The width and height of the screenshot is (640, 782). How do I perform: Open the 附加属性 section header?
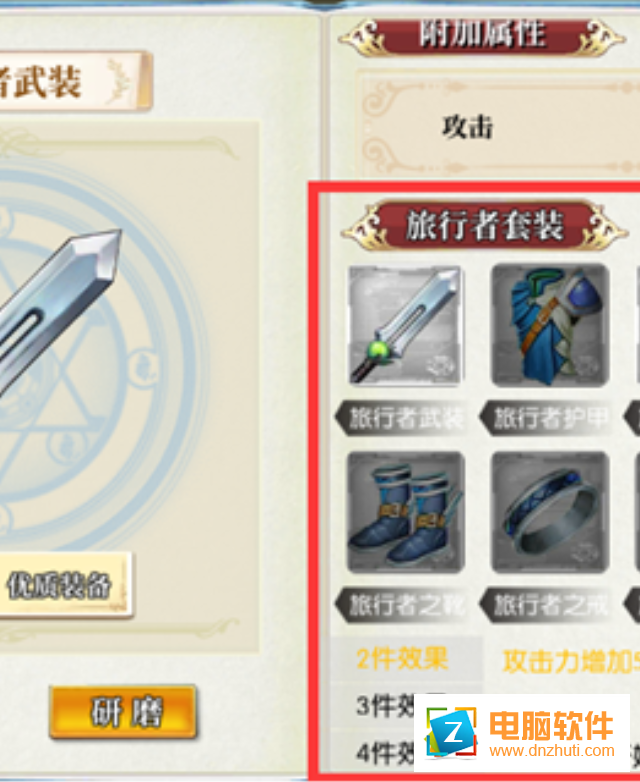(x=482, y=35)
